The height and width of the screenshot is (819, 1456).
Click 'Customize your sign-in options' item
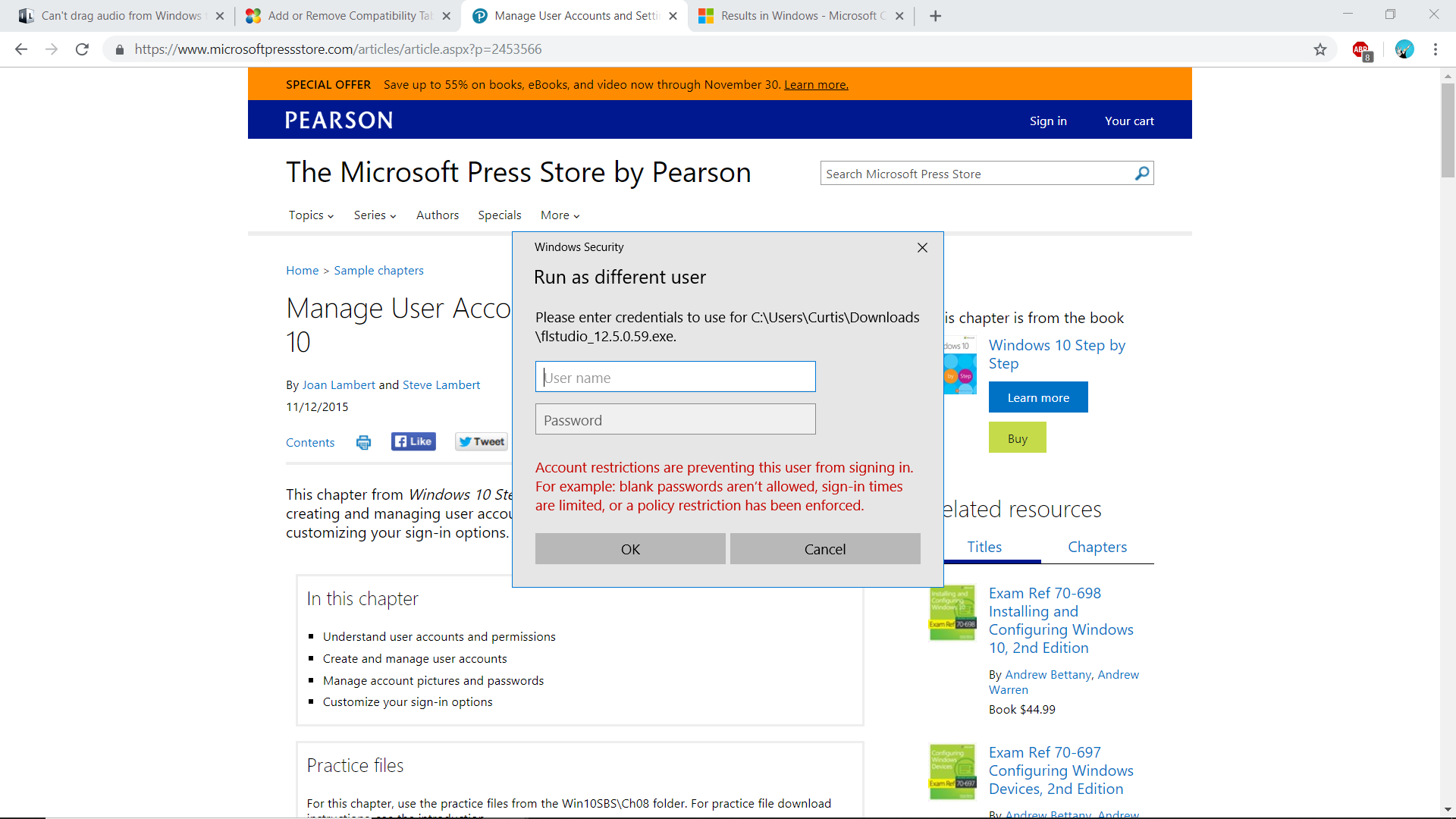pyautogui.click(x=407, y=702)
